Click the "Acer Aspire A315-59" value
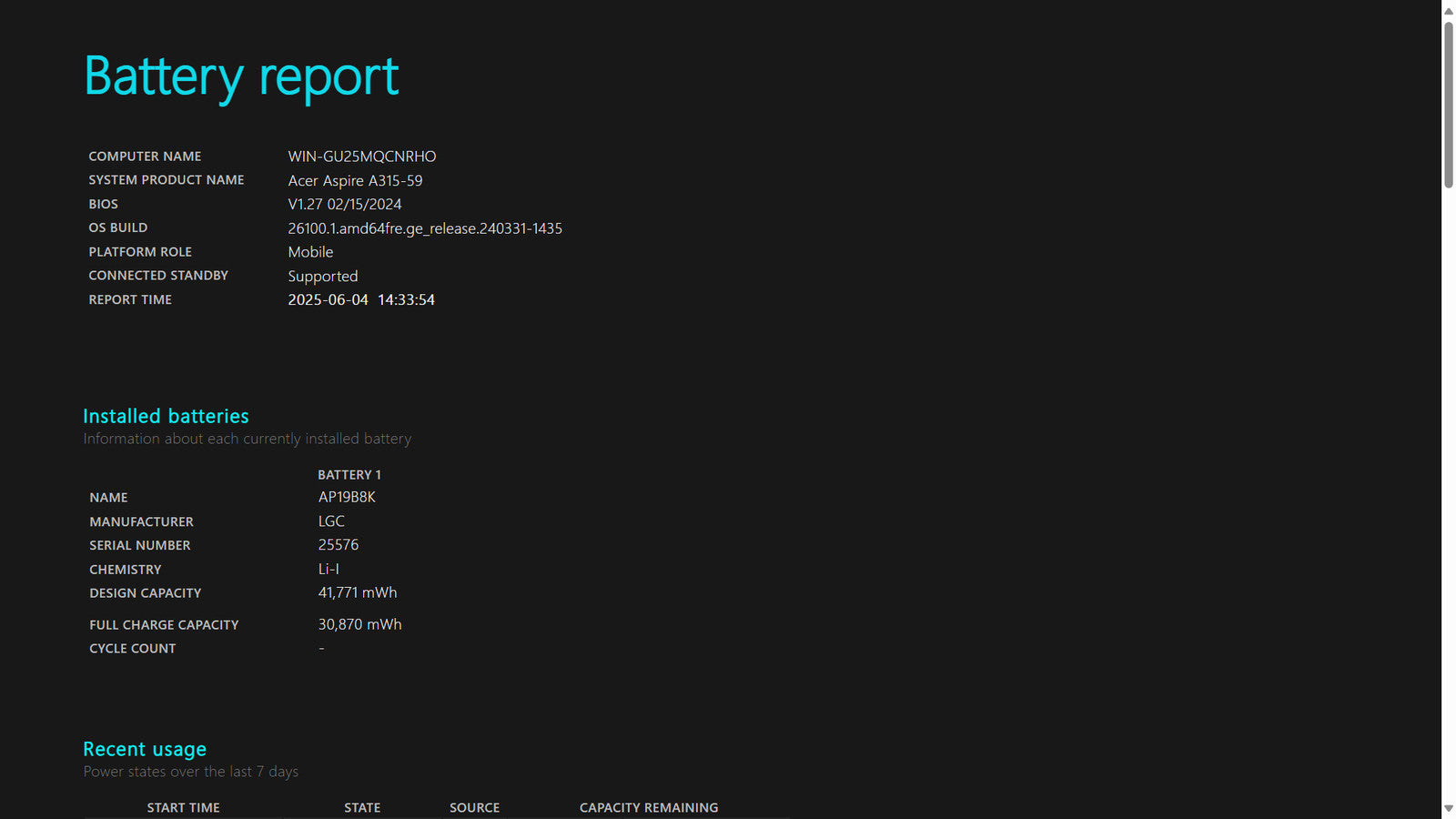The image size is (1456, 819). click(x=355, y=180)
